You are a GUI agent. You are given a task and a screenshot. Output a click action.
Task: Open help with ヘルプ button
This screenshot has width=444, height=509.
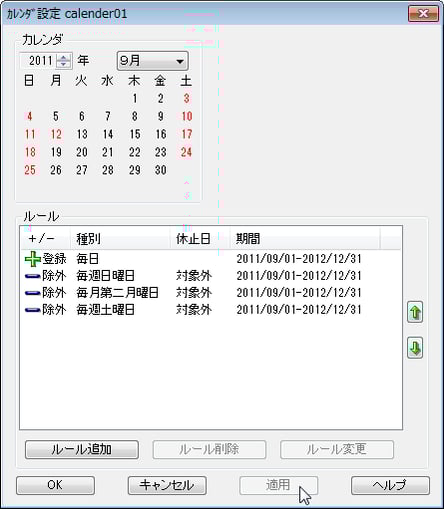[x=390, y=485]
